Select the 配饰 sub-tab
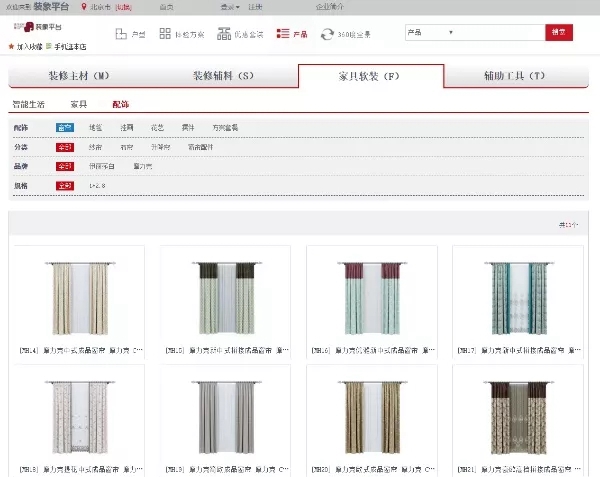 pyautogui.click(x=121, y=104)
